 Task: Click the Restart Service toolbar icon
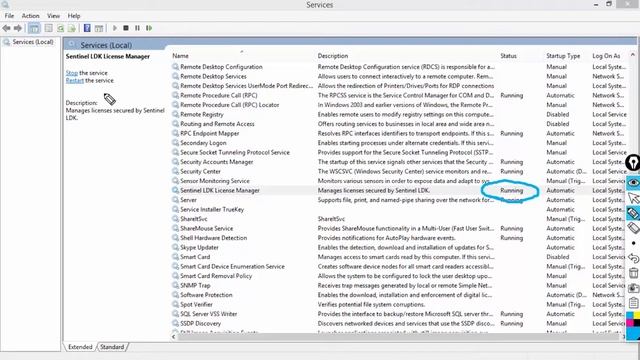[149, 28]
